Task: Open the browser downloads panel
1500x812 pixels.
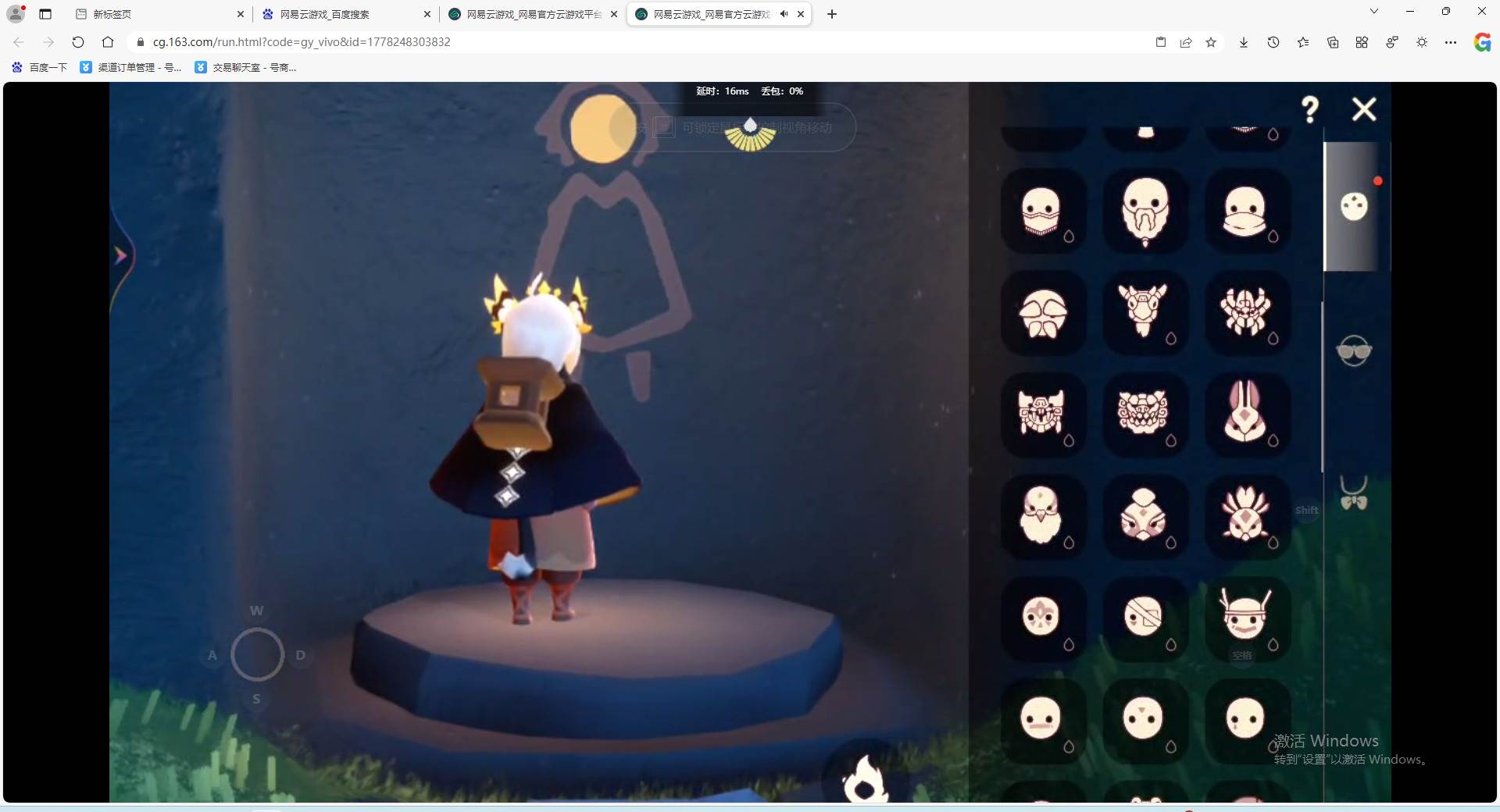Action: click(x=1244, y=42)
